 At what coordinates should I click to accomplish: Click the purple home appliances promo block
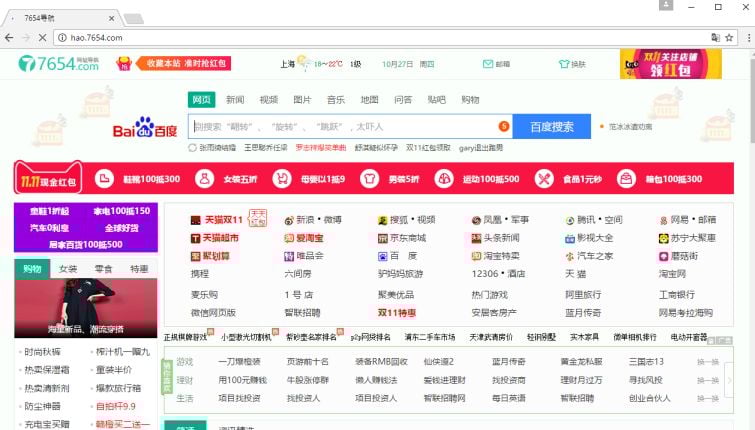(86, 227)
